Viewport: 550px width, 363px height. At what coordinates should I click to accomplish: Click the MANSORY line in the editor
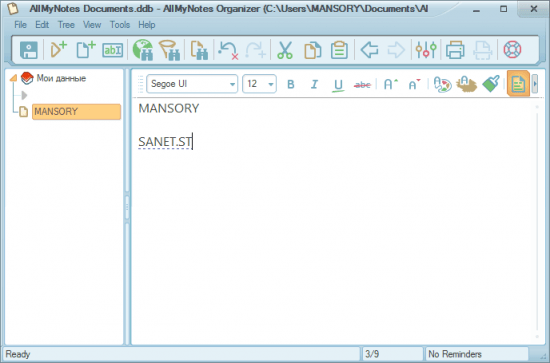tap(169, 108)
